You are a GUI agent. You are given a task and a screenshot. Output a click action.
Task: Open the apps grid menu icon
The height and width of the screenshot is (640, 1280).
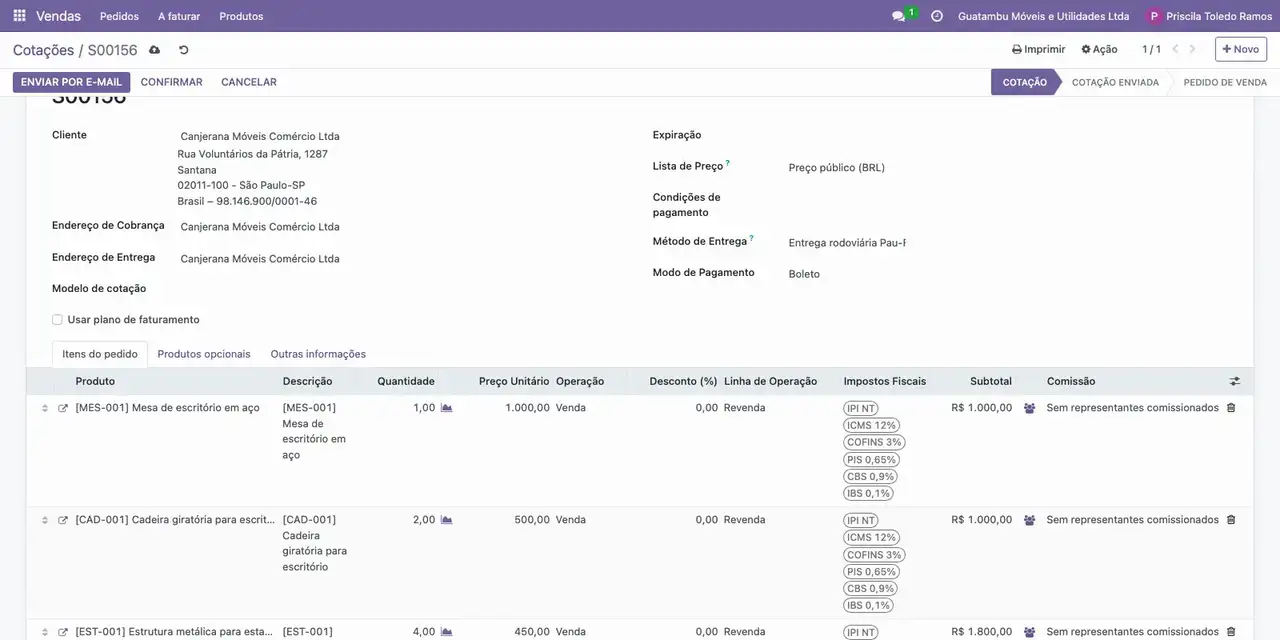[19, 16]
